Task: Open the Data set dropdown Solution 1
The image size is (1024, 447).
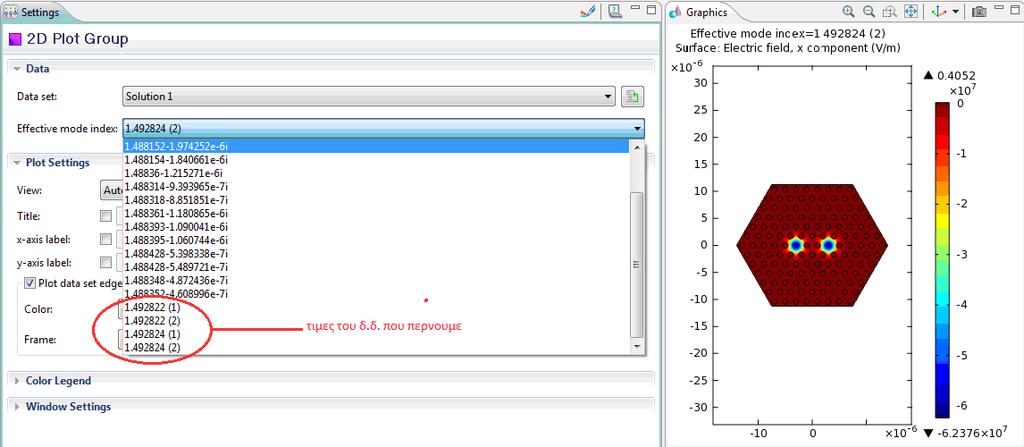Action: point(368,97)
